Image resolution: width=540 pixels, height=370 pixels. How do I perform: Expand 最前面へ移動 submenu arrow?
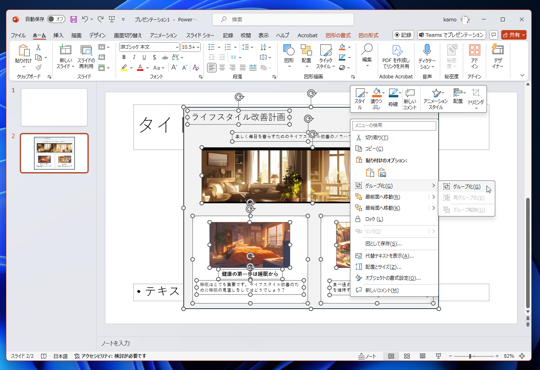coord(433,197)
